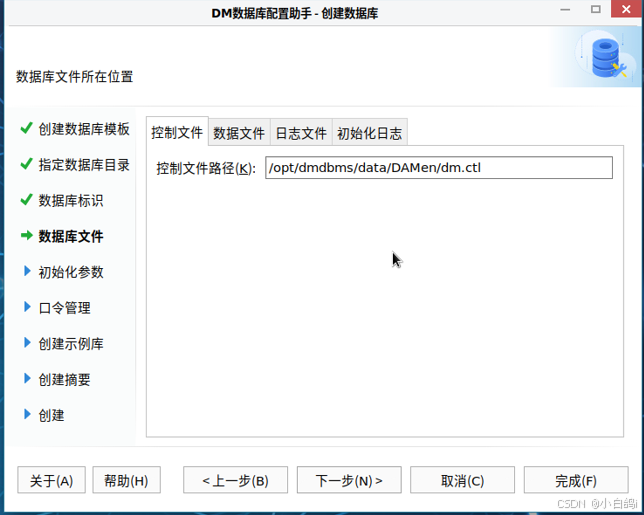
Task: Go back with 上一步(B) button
Action: click(x=235, y=480)
